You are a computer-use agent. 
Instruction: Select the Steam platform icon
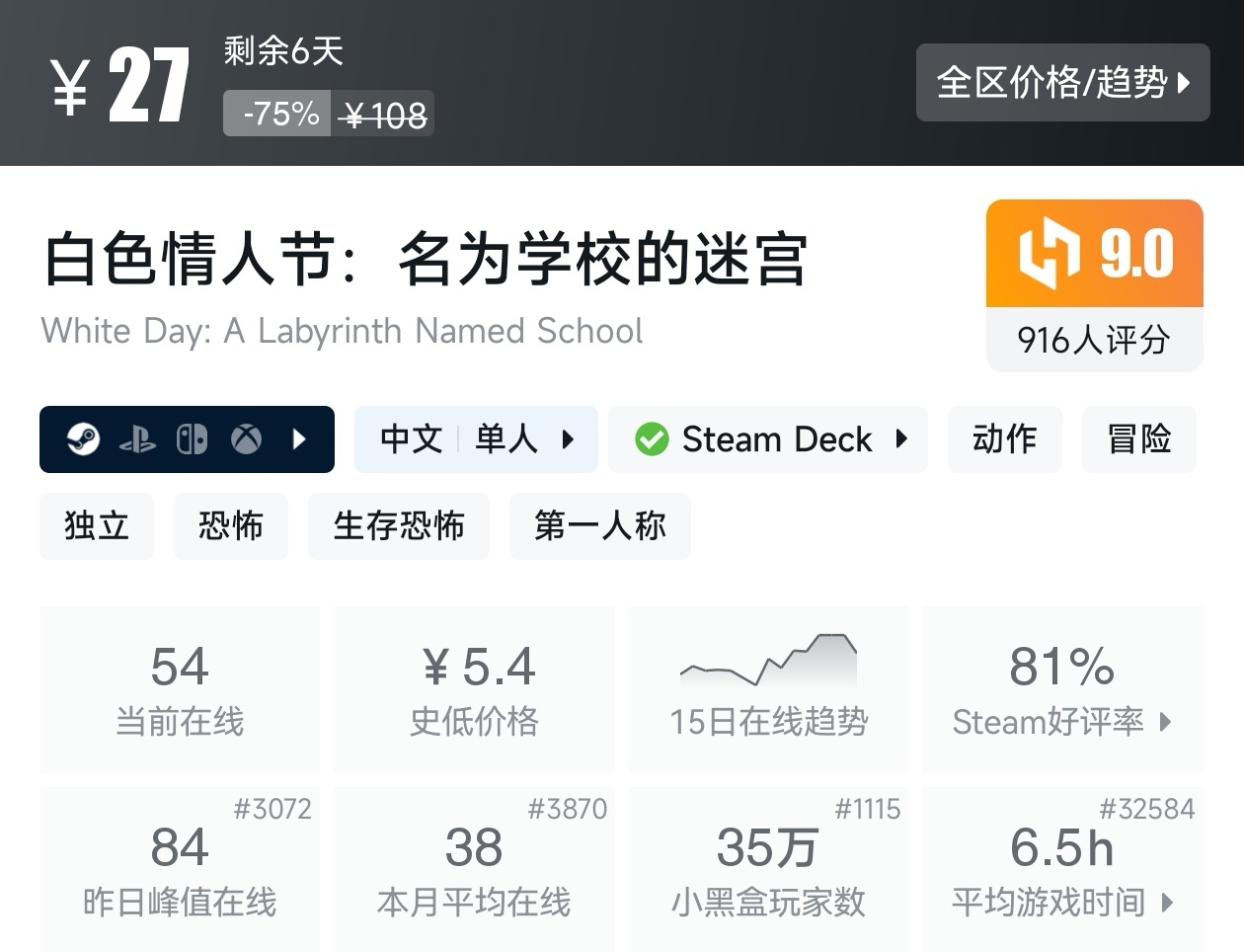click(x=86, y=438)
